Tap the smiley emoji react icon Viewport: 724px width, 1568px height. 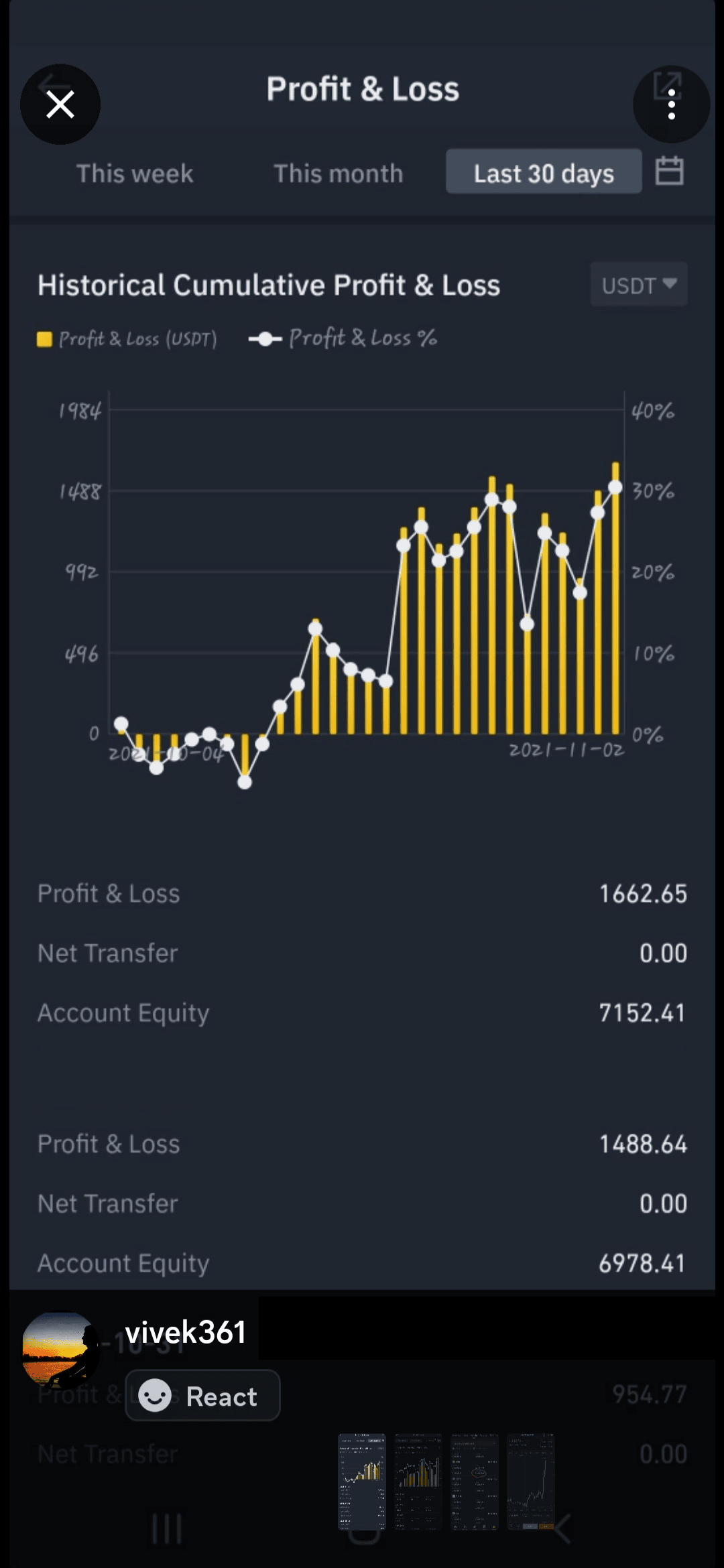point(155,1396)
